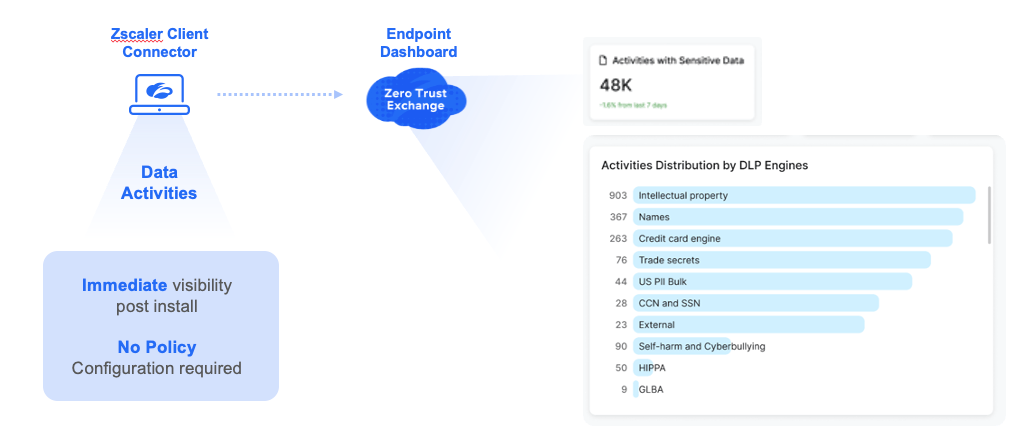Click the CCN and SSN bar
The width and height of the screenshot is (1030, 438).
(755, 303)
